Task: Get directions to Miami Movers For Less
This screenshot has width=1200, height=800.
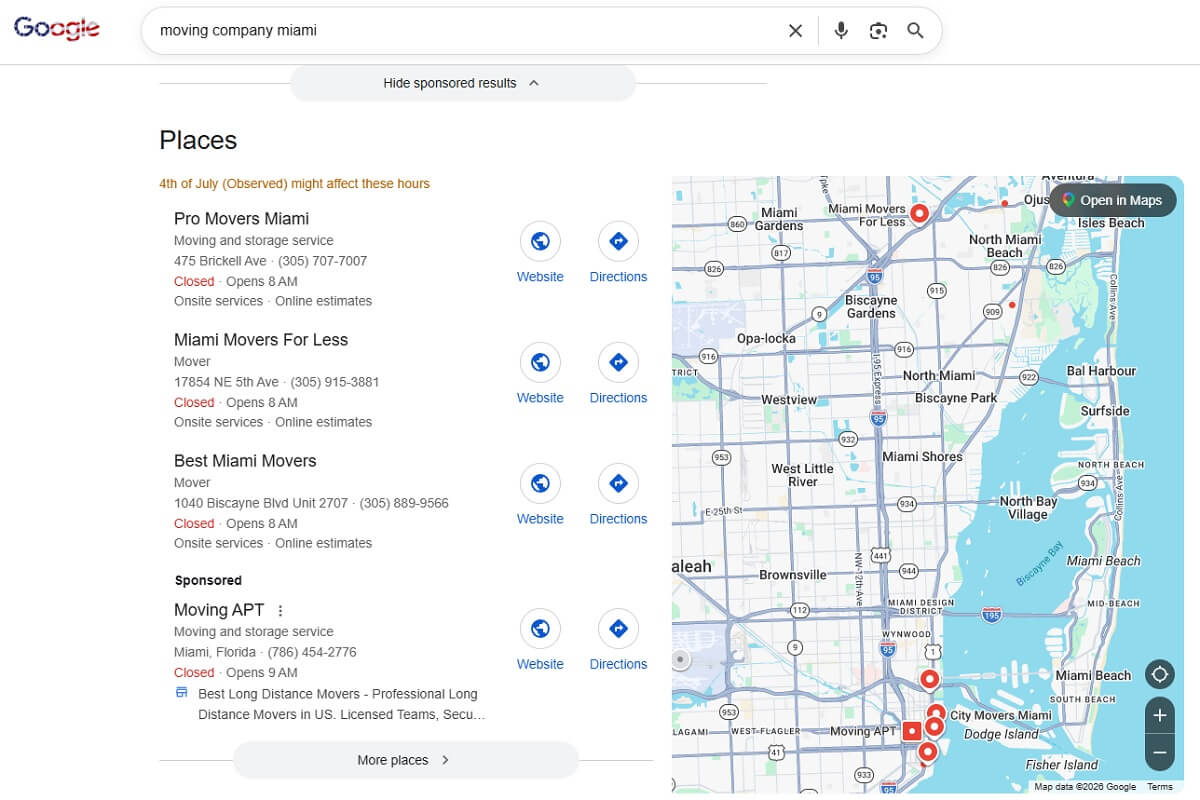Action: point(618,362)
